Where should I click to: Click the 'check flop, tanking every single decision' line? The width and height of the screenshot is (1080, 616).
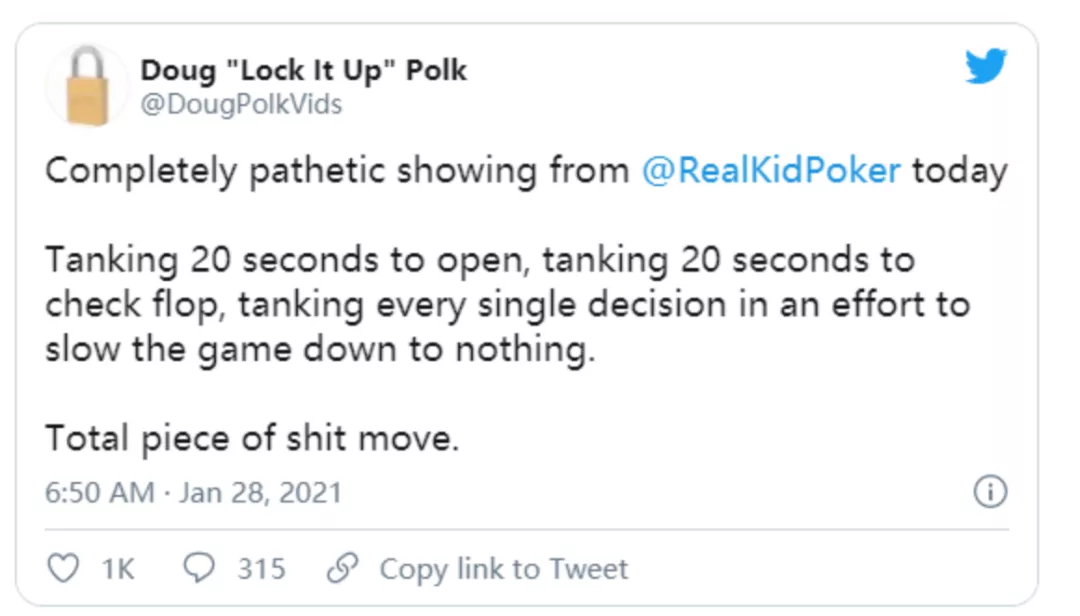tap(508, 305)
